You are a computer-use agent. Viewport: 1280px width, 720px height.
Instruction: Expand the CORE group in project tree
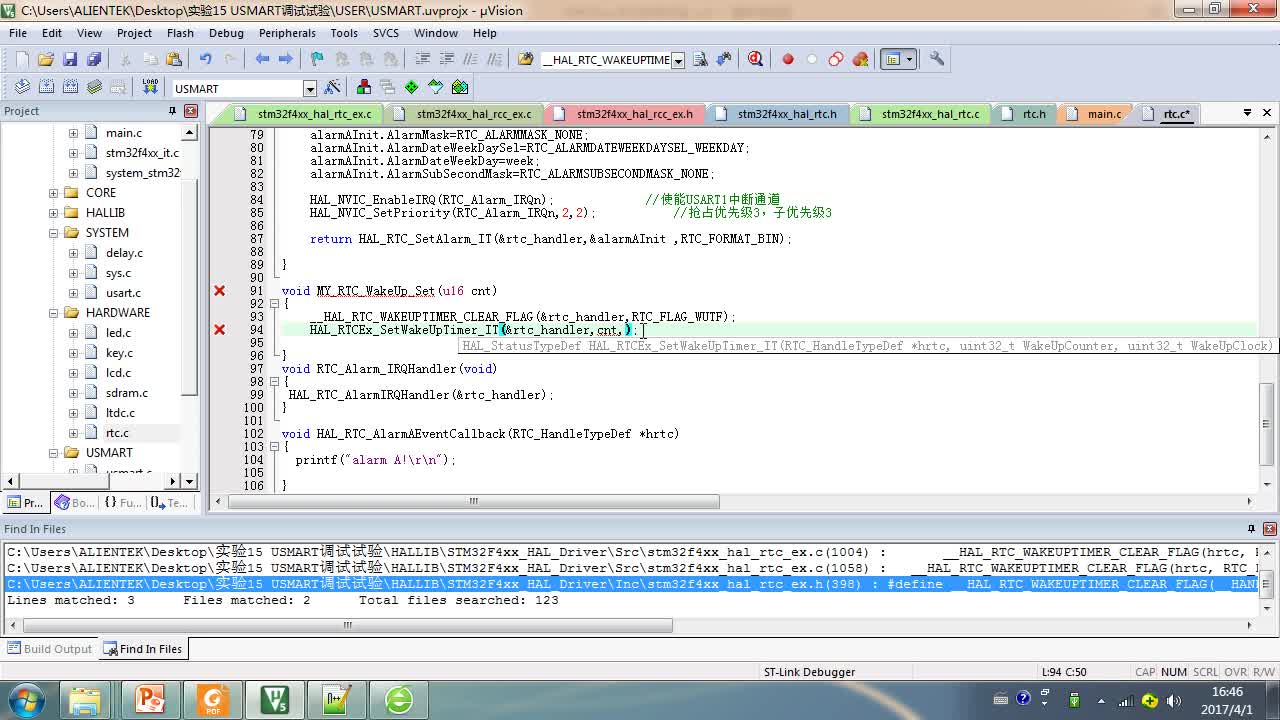coord(53,193)
